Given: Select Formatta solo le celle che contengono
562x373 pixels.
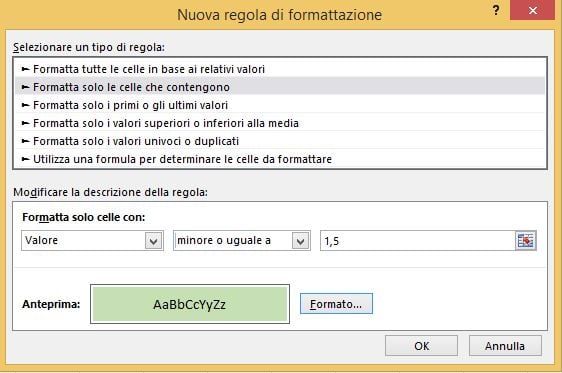Looking at the screenshot, I should (280, 87).
